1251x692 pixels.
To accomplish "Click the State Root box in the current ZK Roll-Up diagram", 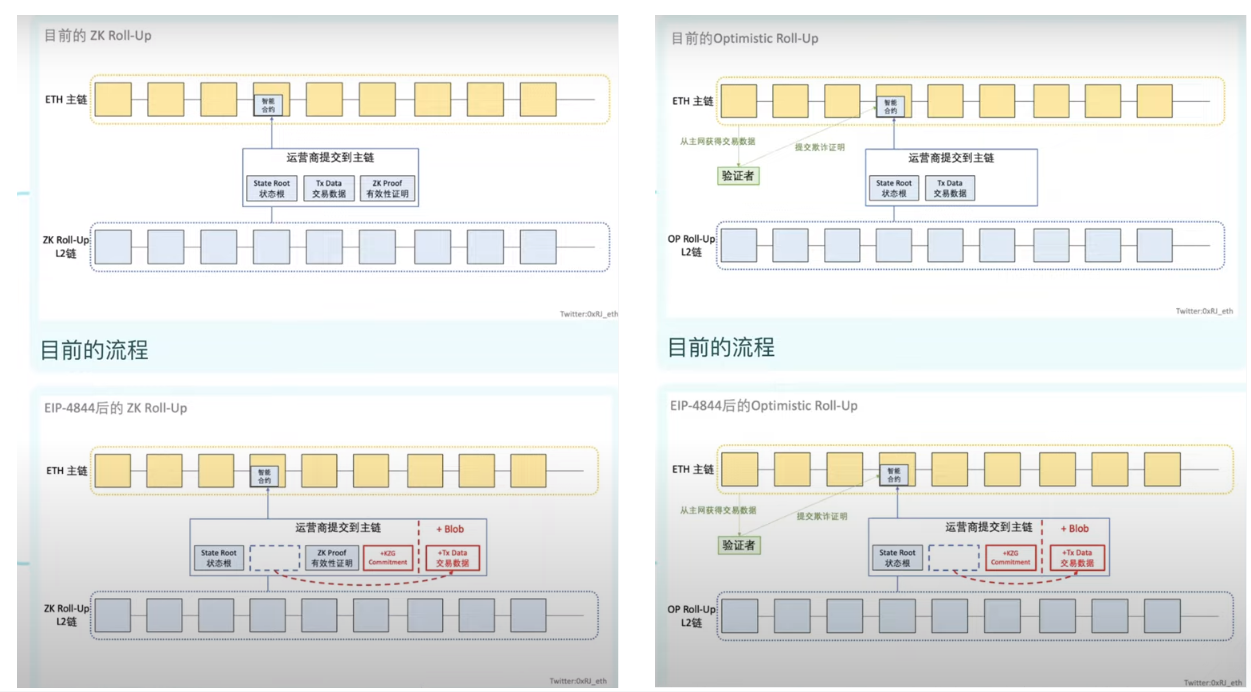I will click(x=269, y=188).
